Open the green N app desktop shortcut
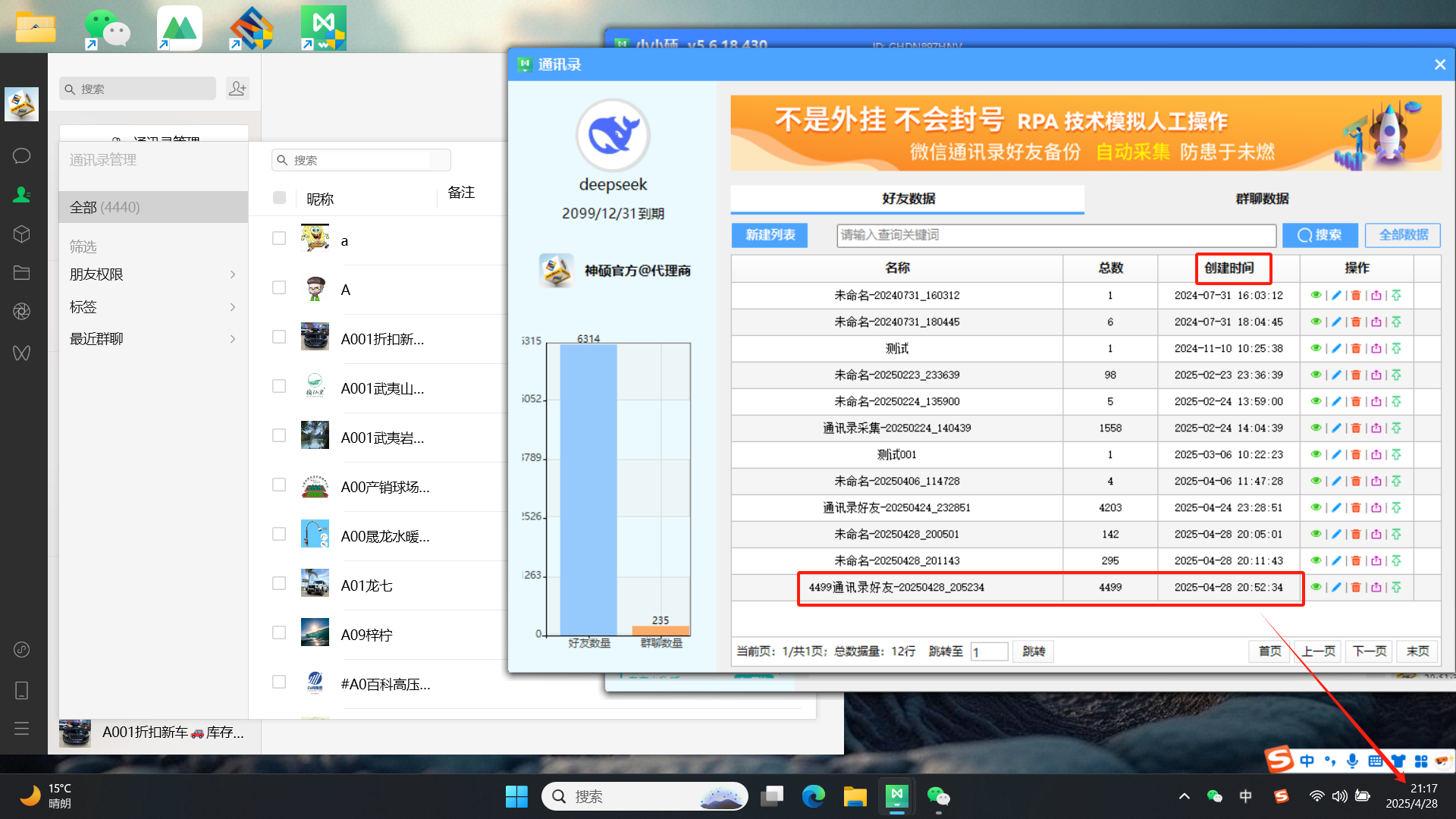 [324, 28]
